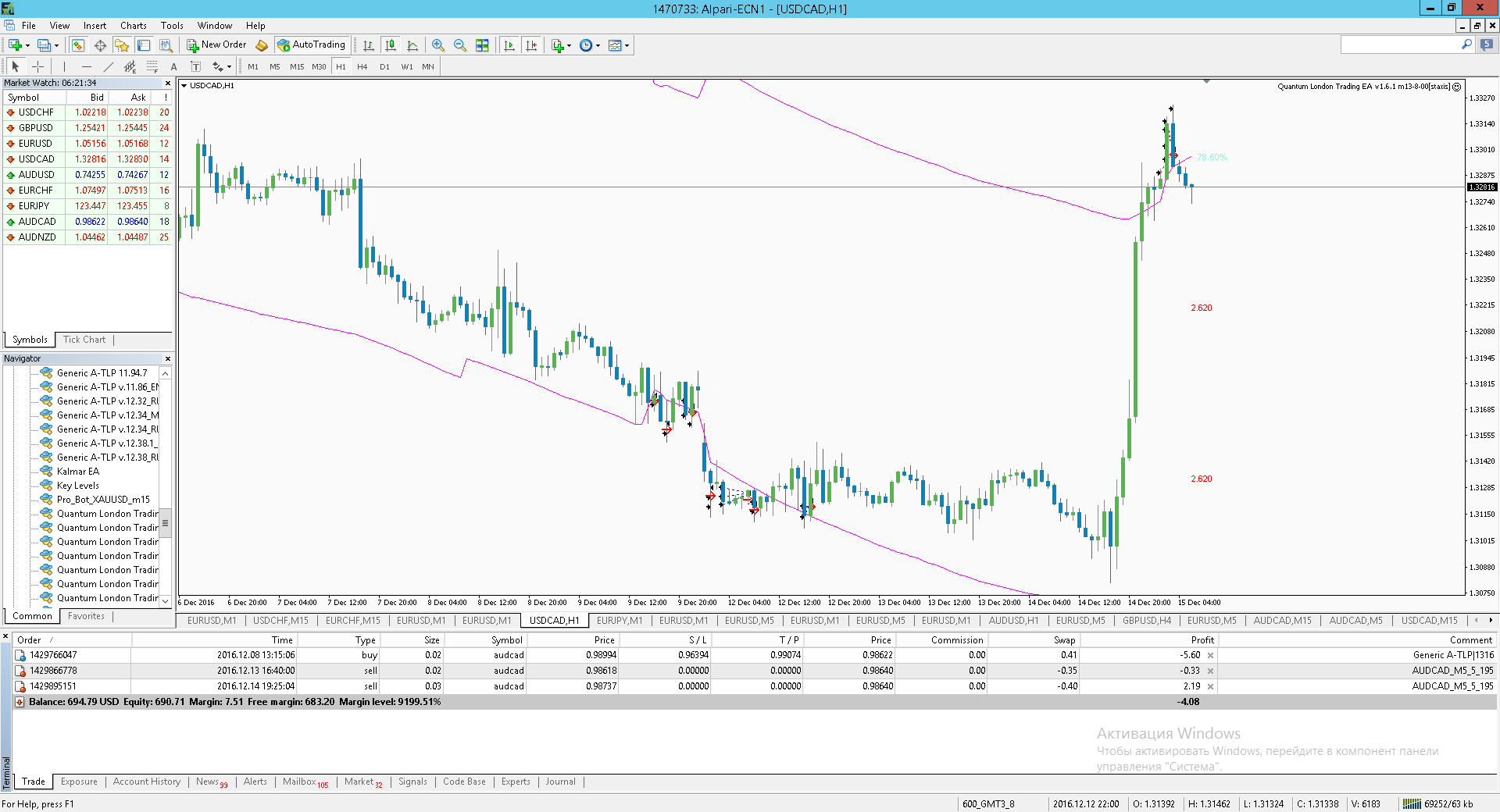
Task: Click the Profit column header
Action: tap(1148, 640)
